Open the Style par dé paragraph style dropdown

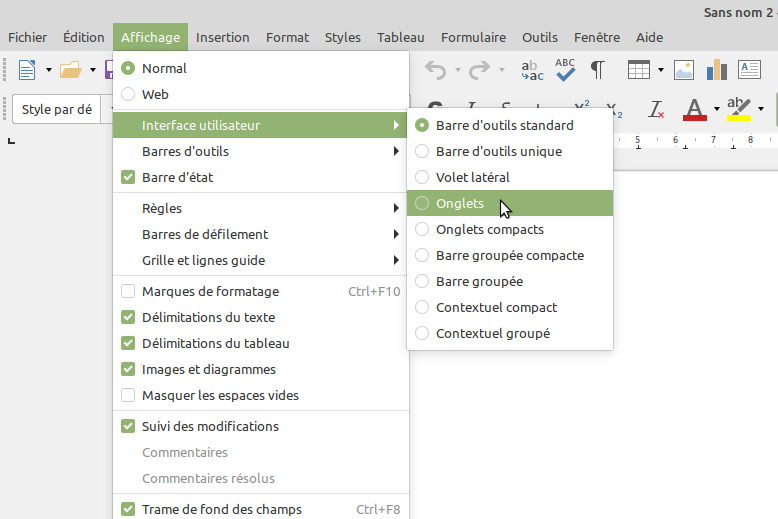point(57,109)
